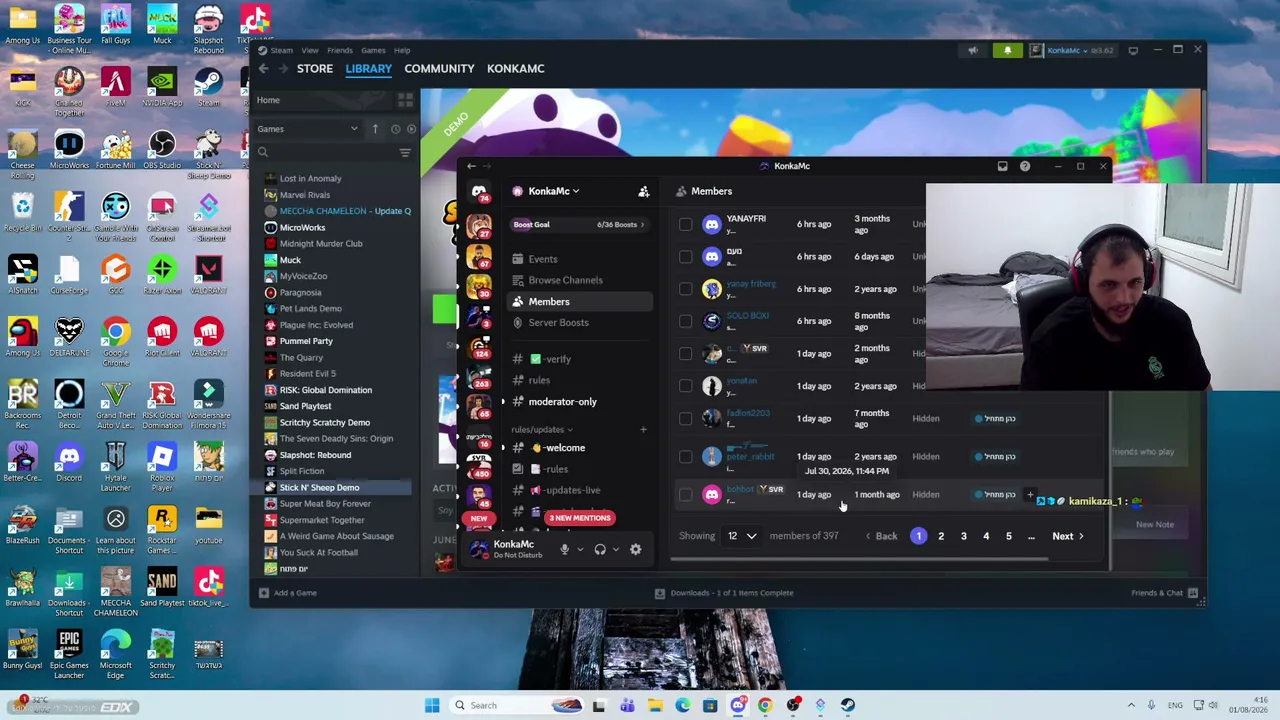Open the moderator-only channel

580,401
